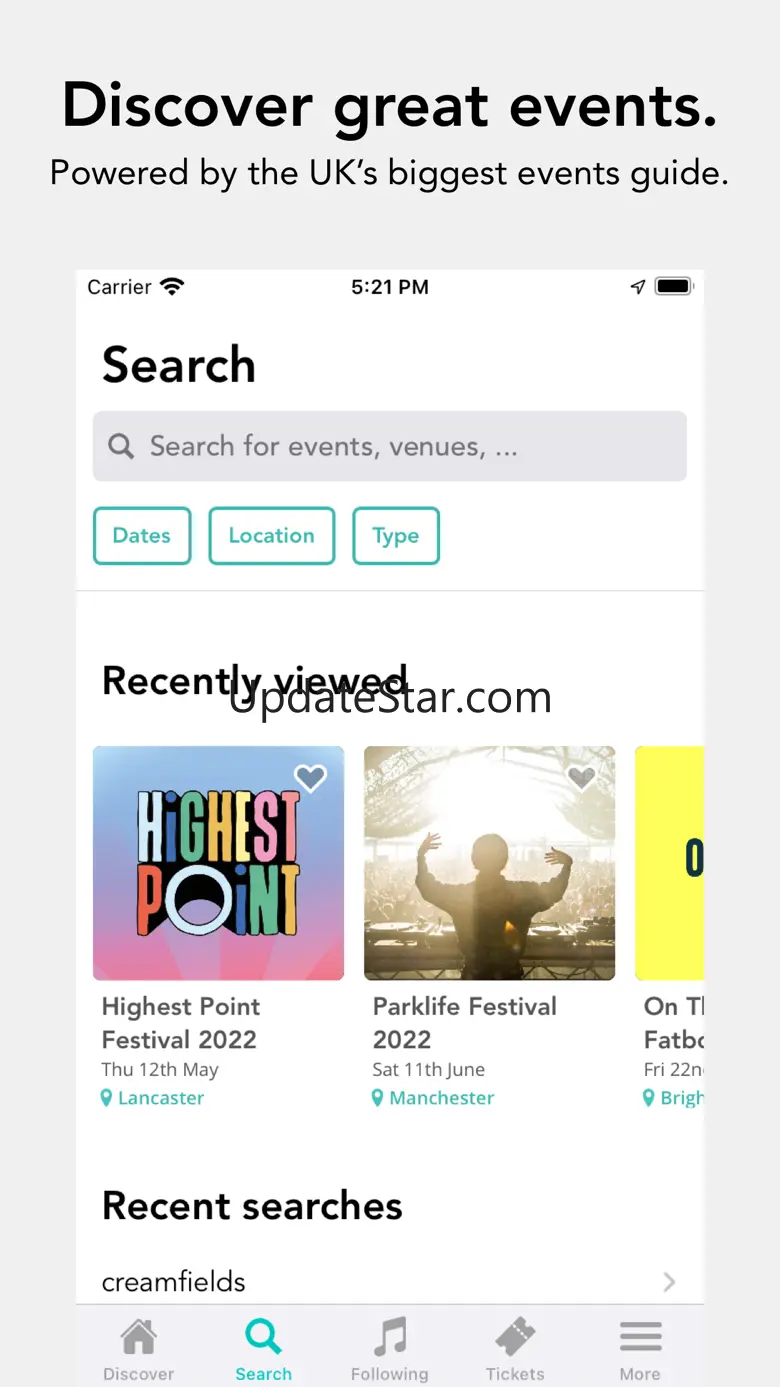Open the Highest Point logo thumbnail
The image size is (780, 1387).
(218, 865)
